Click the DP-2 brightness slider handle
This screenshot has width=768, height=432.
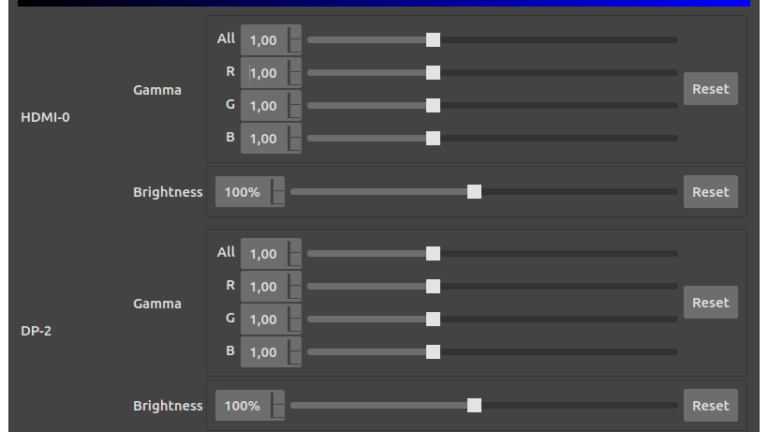[x=474, y=406]
